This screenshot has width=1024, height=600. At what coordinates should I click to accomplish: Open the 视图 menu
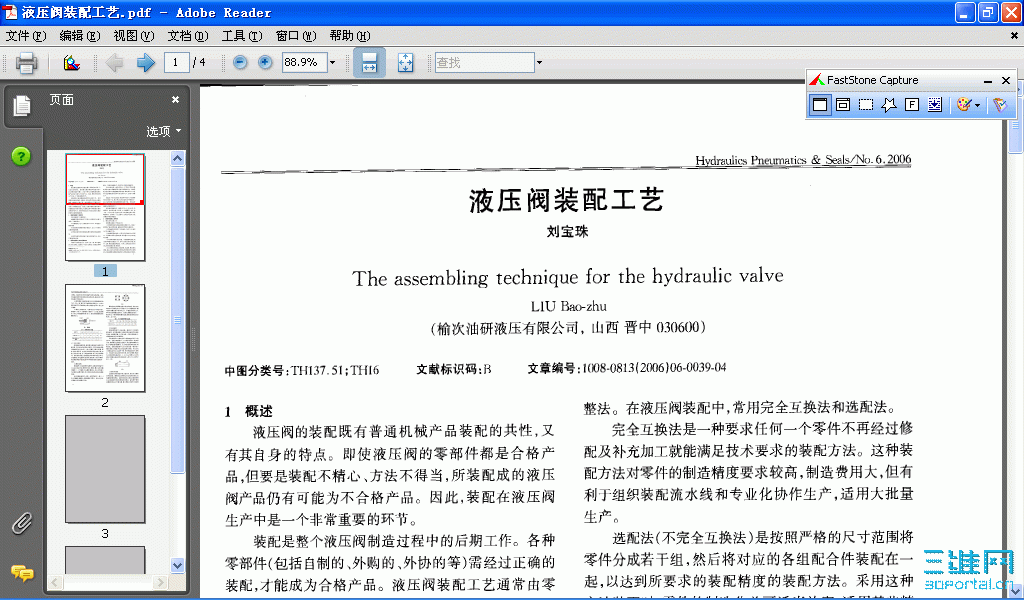tap(134, 36)
